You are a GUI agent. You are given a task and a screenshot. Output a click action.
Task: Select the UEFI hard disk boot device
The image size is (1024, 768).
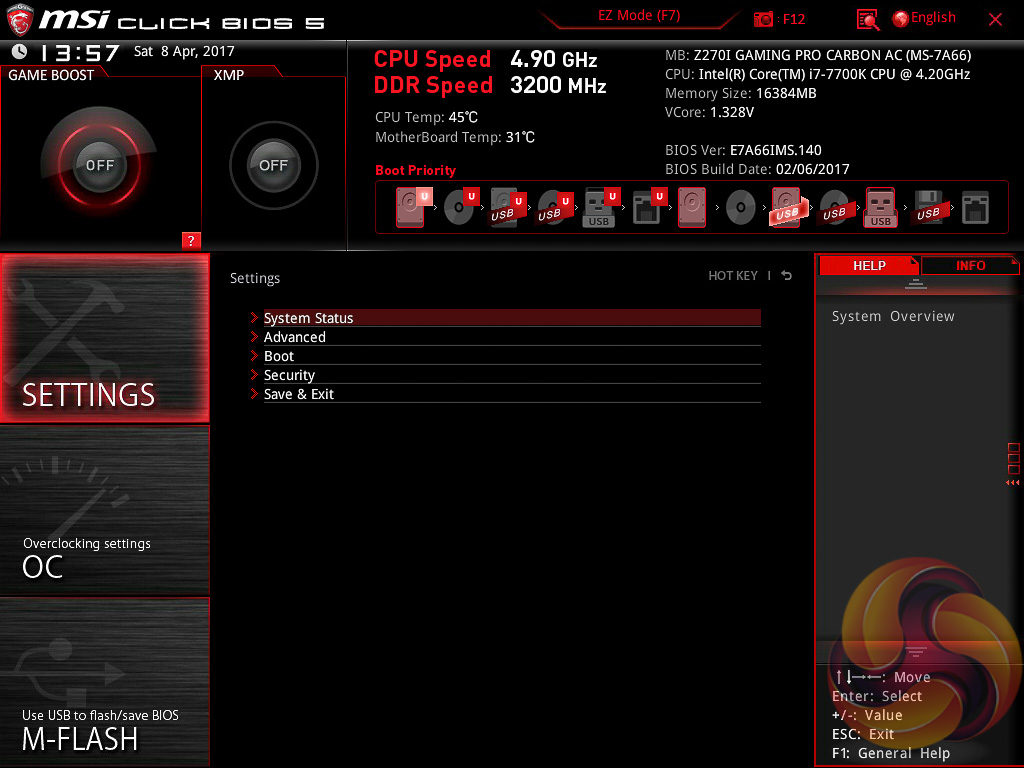pos(412,207)
